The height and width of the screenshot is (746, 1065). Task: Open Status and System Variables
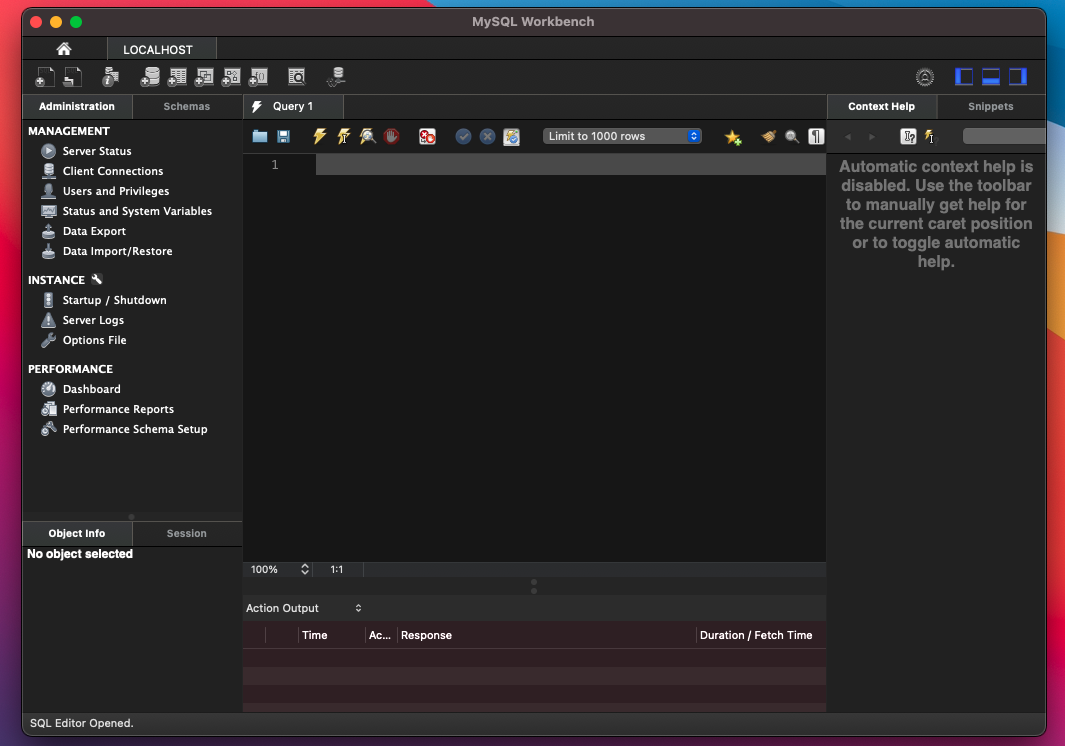coord(137,211)
